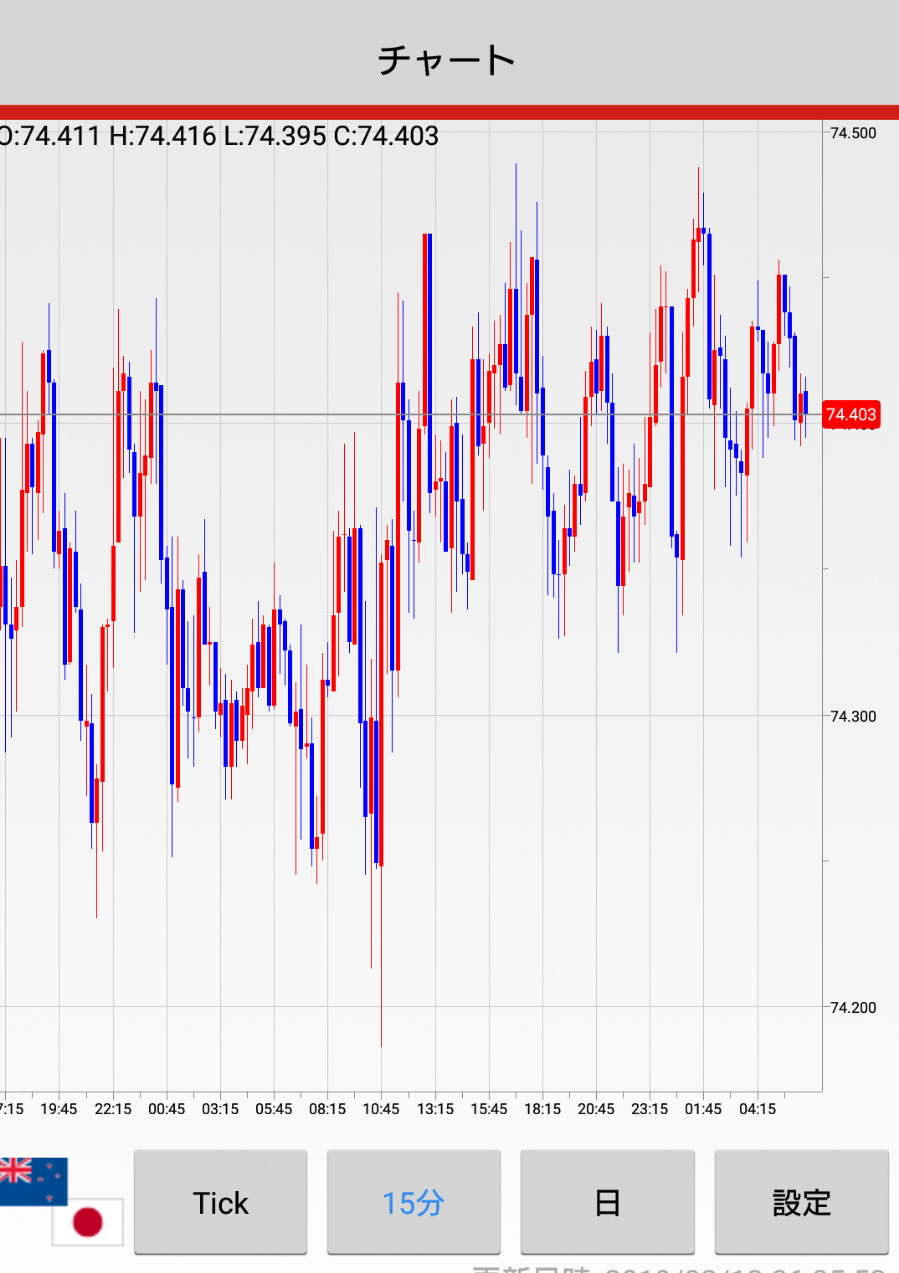Open the 設定 settings button
The height and width of the screenshot is (1273, 899).
[x=801, y=1202]
